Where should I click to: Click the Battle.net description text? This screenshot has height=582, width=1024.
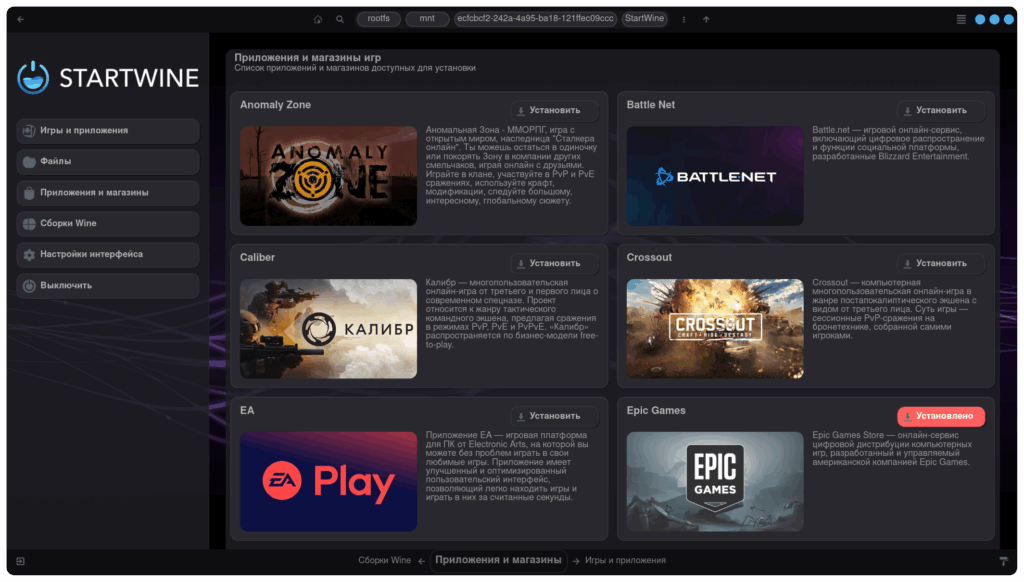point(899,143)
